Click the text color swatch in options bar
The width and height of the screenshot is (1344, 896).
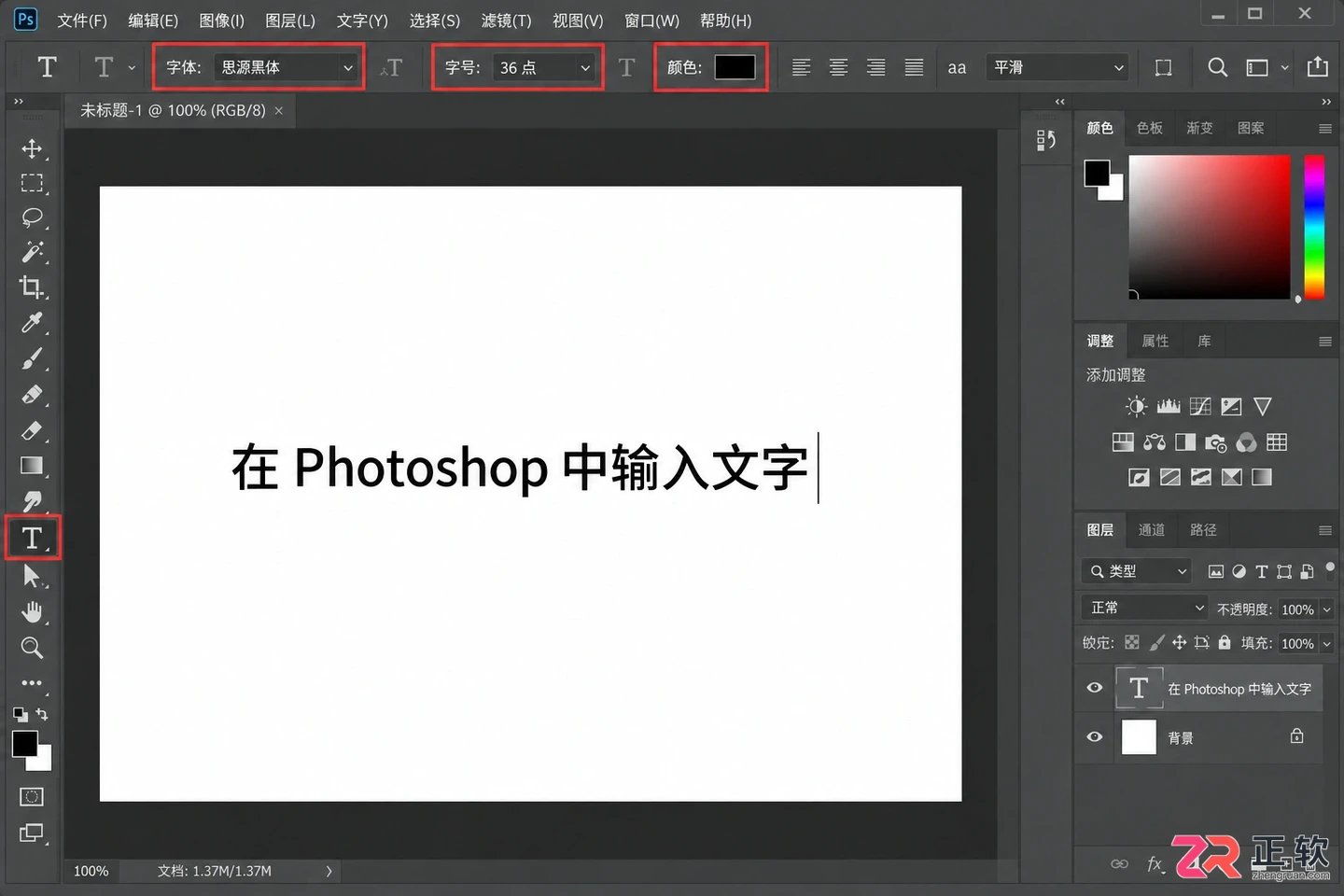735,67
